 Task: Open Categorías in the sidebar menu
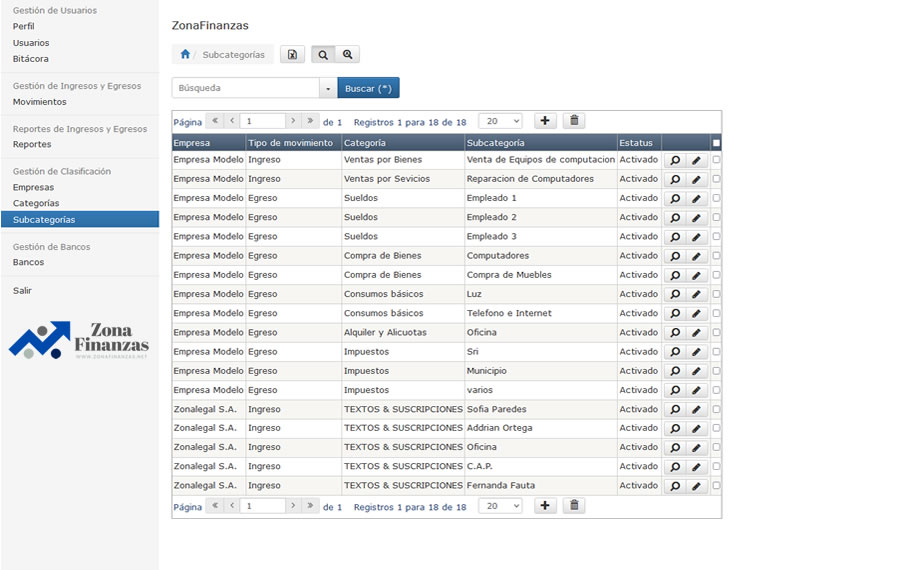[x=36, y=203]
